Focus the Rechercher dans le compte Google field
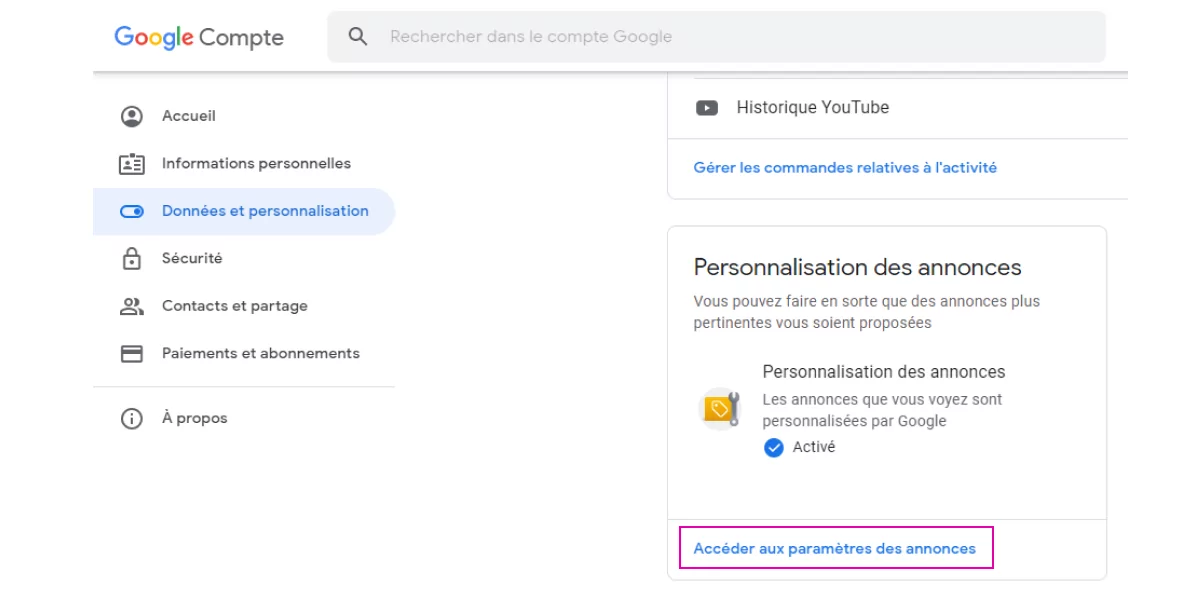 tap(716, 37)
